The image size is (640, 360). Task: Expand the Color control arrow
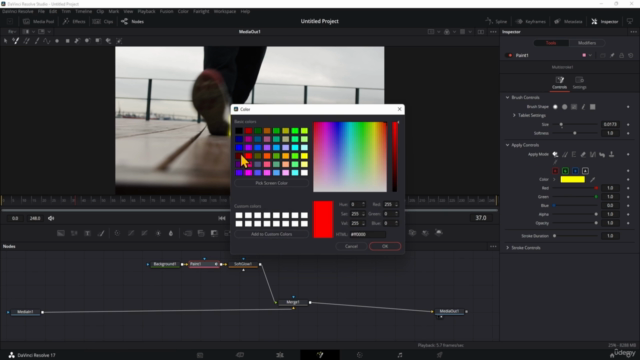click(x=554, y=180)
